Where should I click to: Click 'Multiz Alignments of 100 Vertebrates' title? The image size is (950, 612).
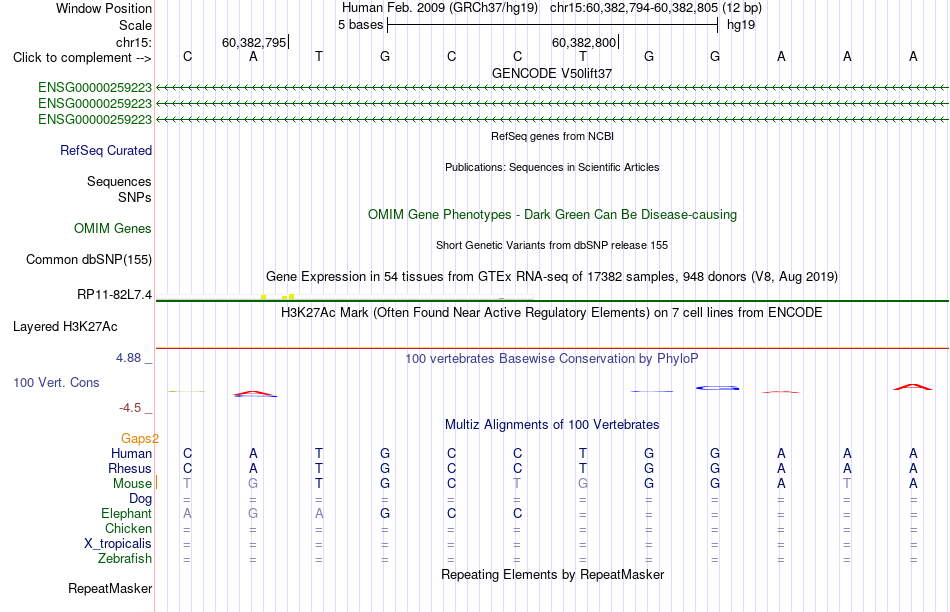552,425
